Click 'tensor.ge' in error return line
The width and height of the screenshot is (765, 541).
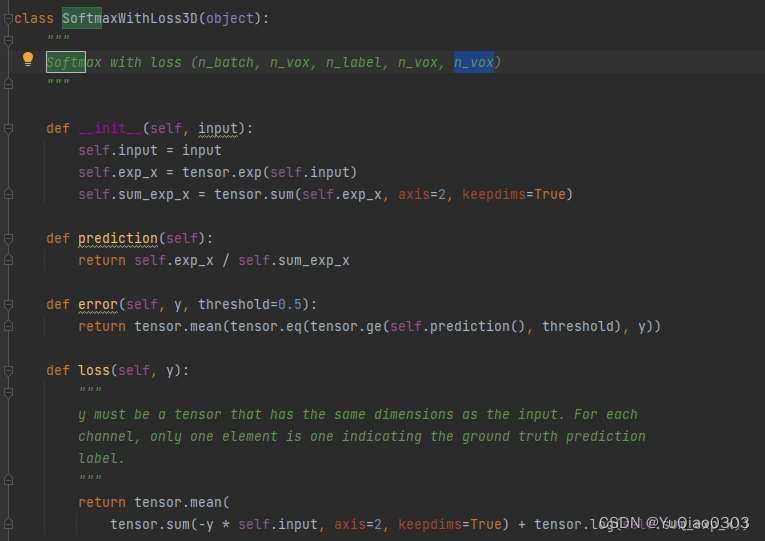(346, 327)
